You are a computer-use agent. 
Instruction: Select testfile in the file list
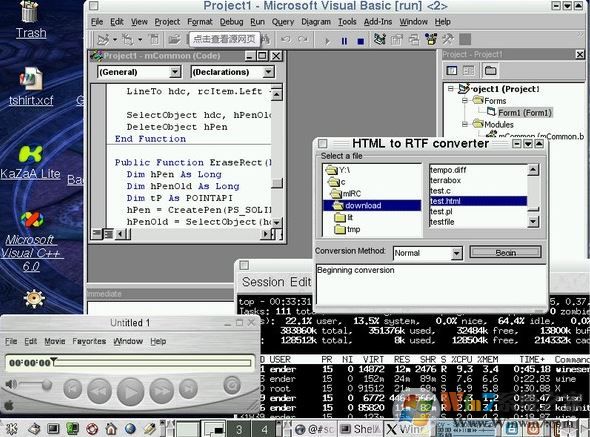pyautogui.click(x=442, y=222)
